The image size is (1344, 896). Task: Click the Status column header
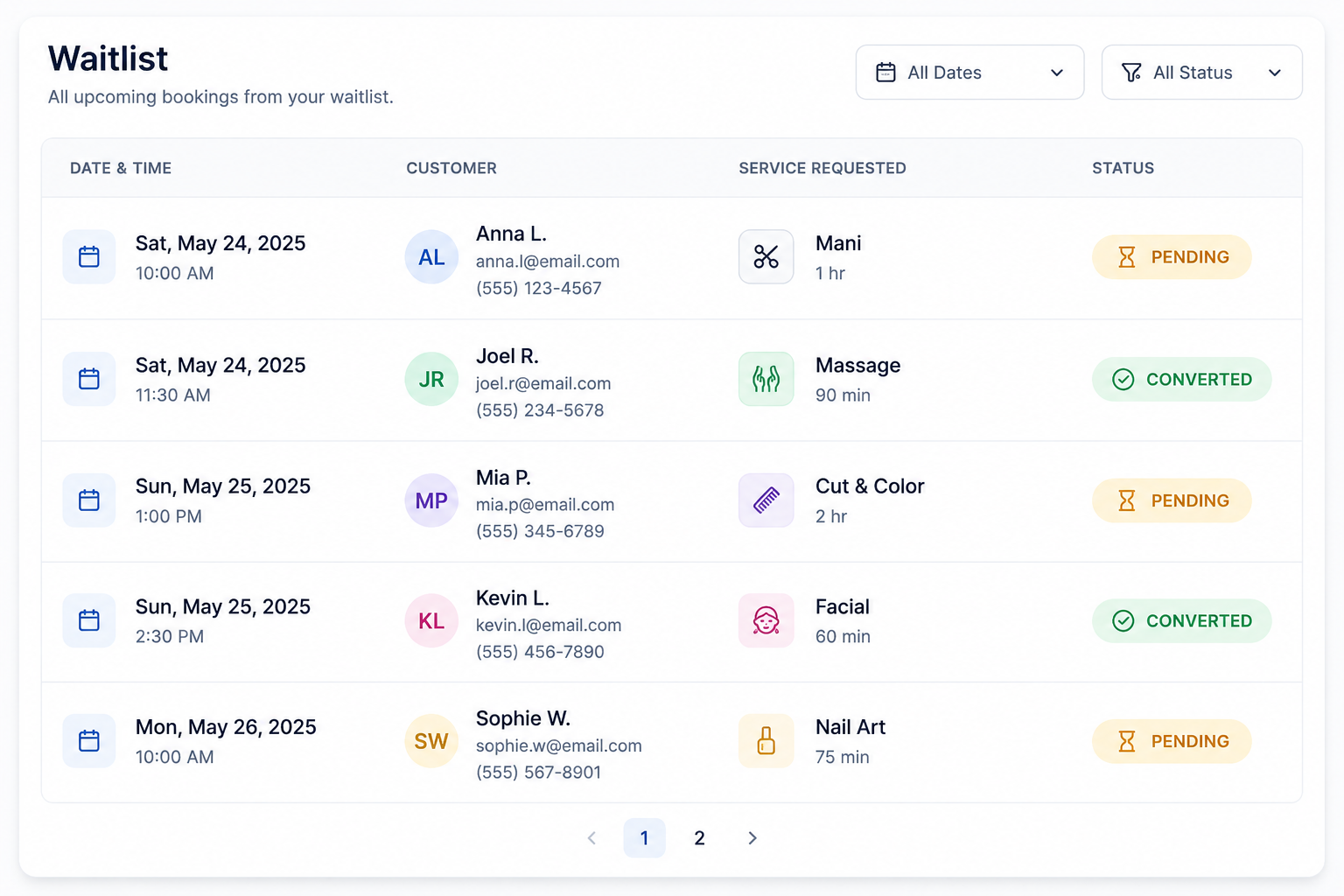(x=1123, y=168)
